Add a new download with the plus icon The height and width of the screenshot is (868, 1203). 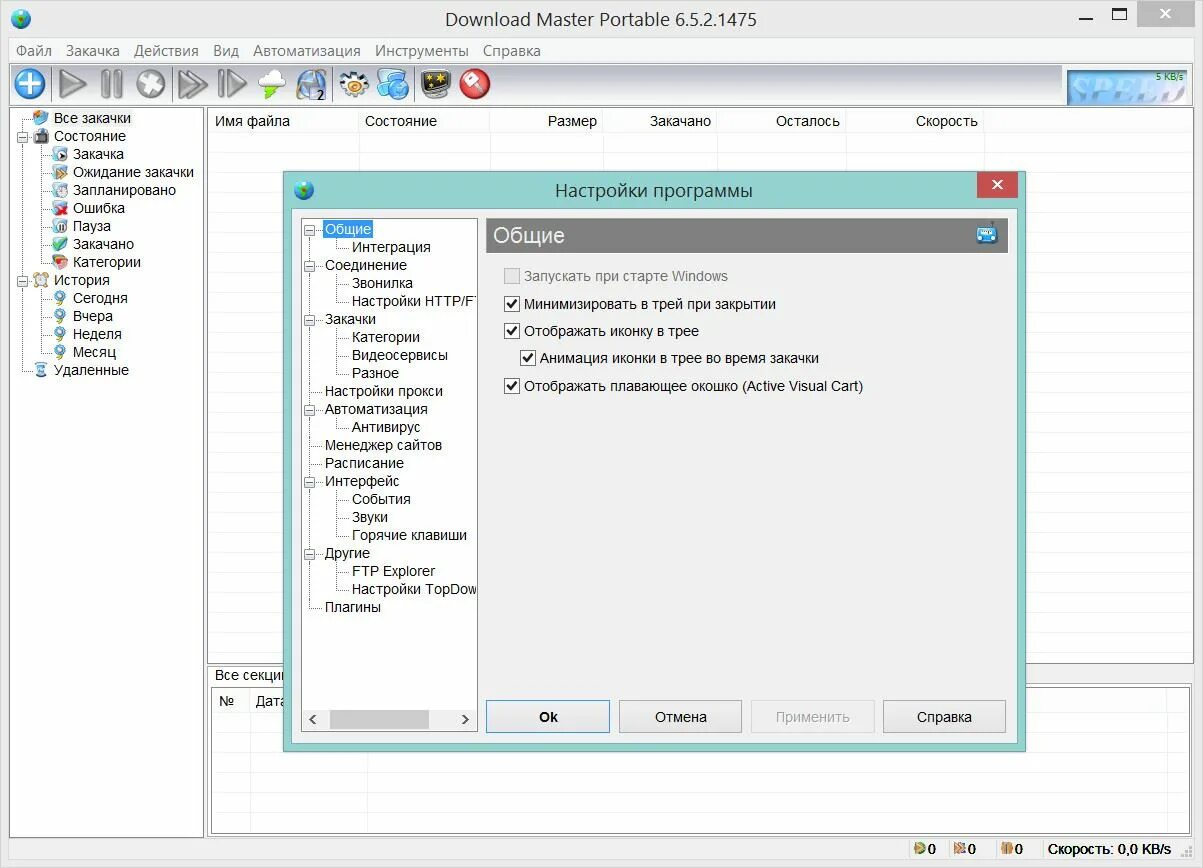(x=30, y=84)
